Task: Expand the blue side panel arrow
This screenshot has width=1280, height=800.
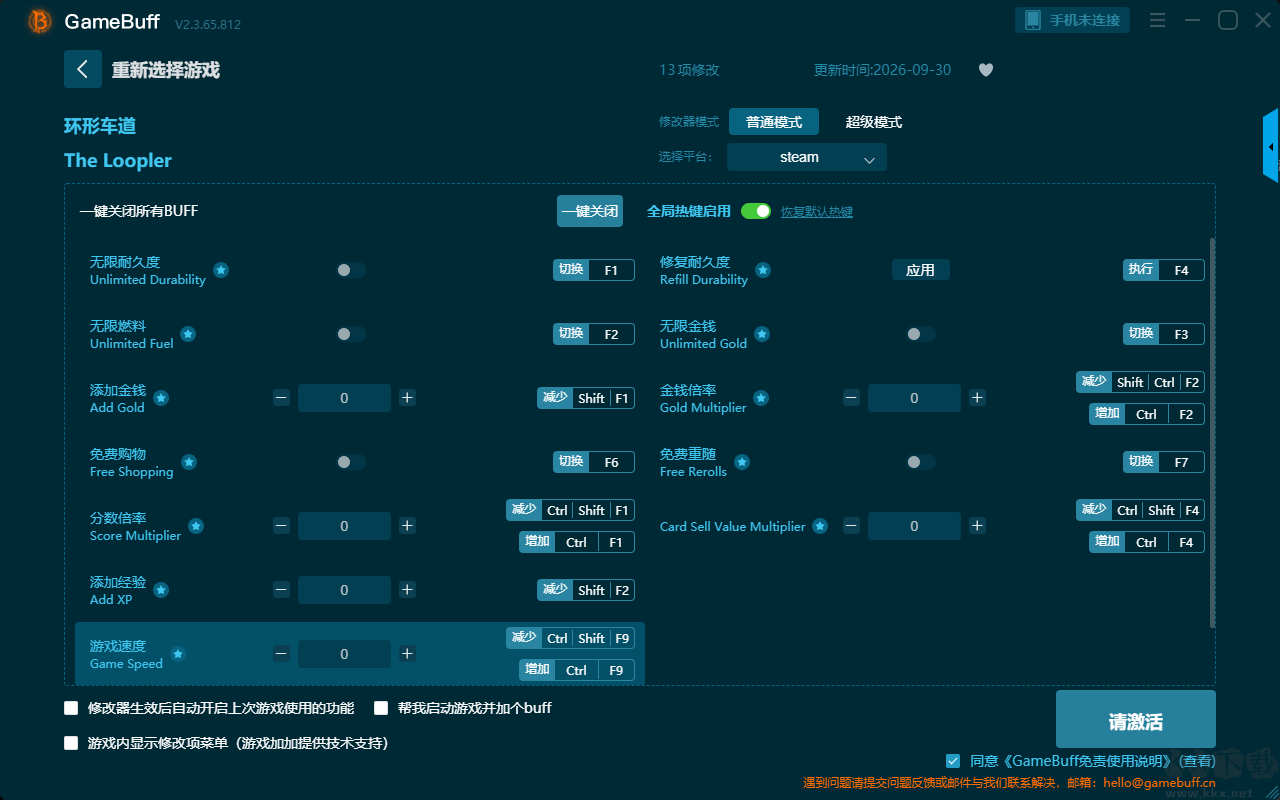Action: tap(1271, 146)
